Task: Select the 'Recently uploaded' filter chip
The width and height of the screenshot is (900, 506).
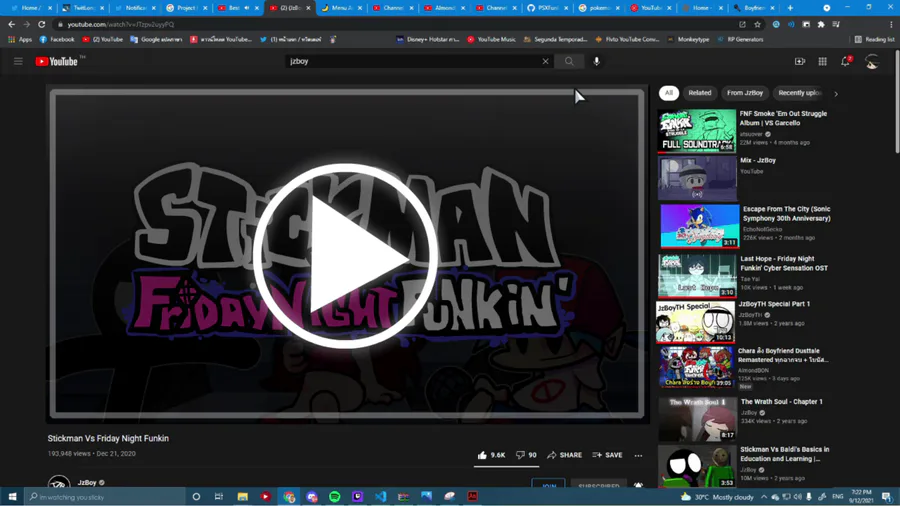Action: point(800,93)
